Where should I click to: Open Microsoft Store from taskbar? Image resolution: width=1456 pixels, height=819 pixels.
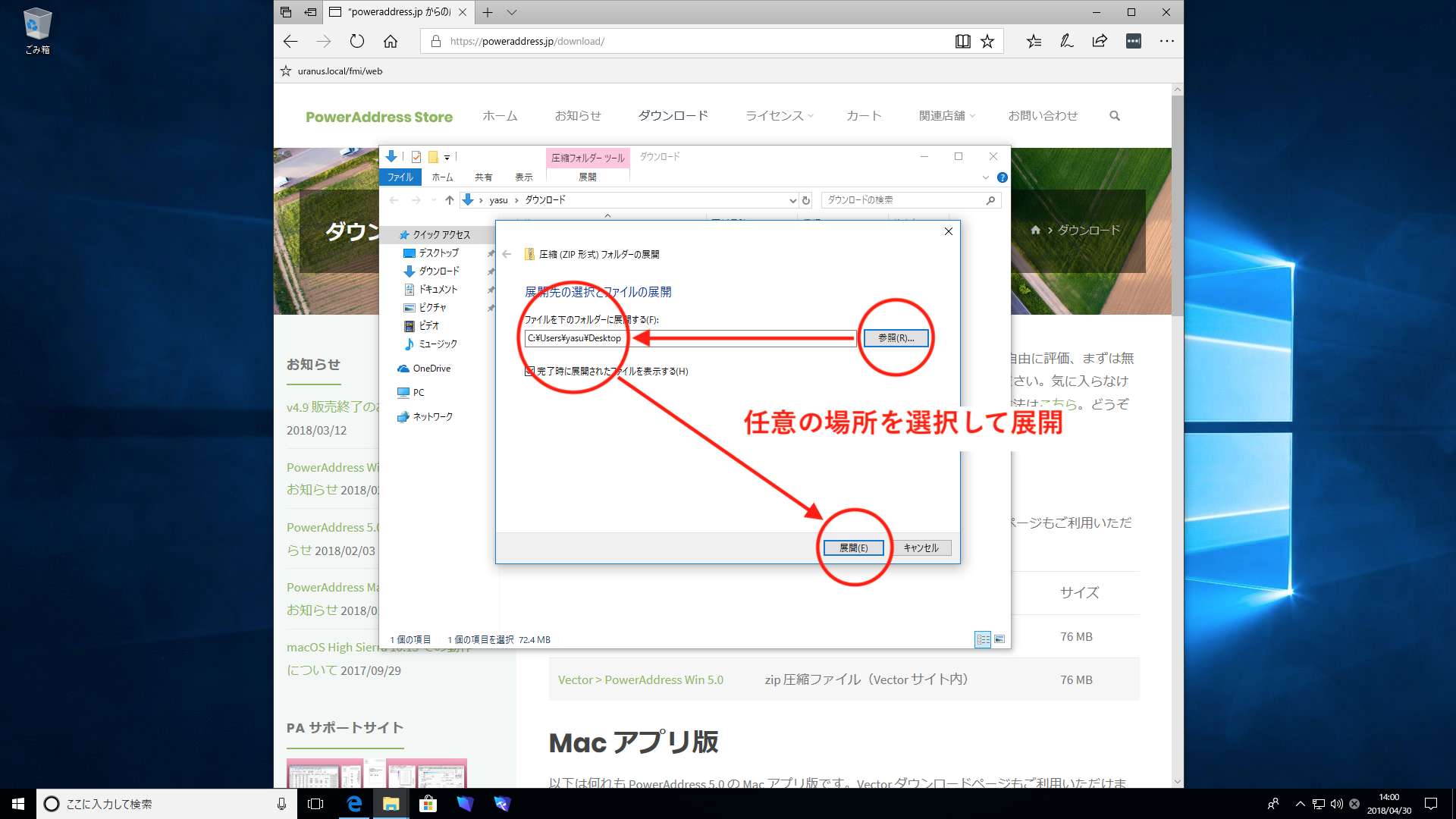click(428, 804)
